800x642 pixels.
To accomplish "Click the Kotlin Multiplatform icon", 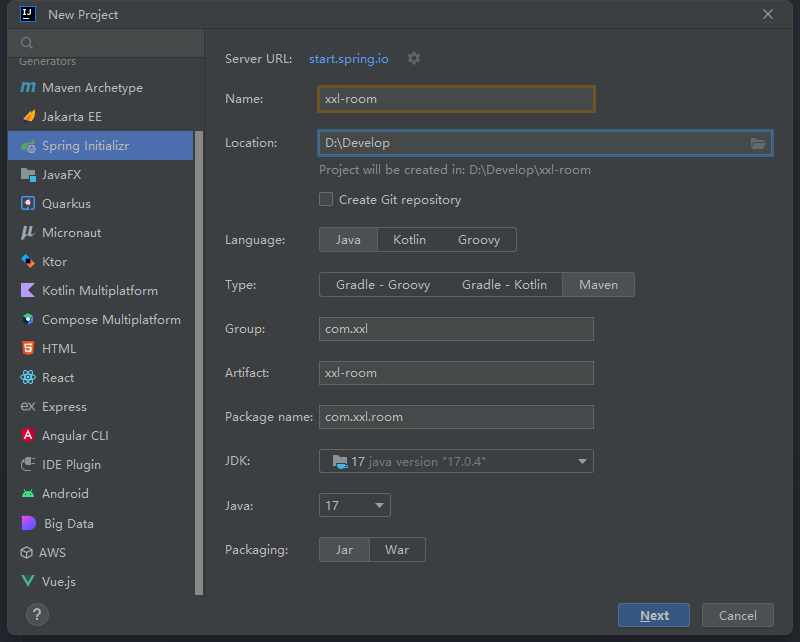I will pyautogui.click(x=28, y=290).
